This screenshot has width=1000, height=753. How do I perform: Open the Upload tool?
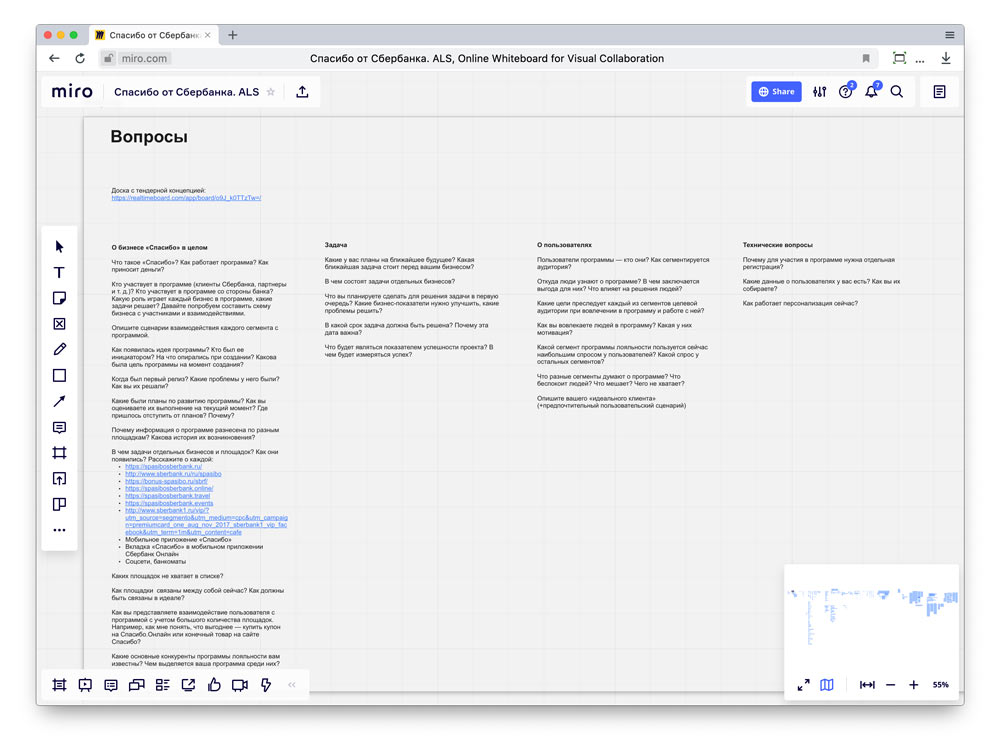click(x=59, y=478)
